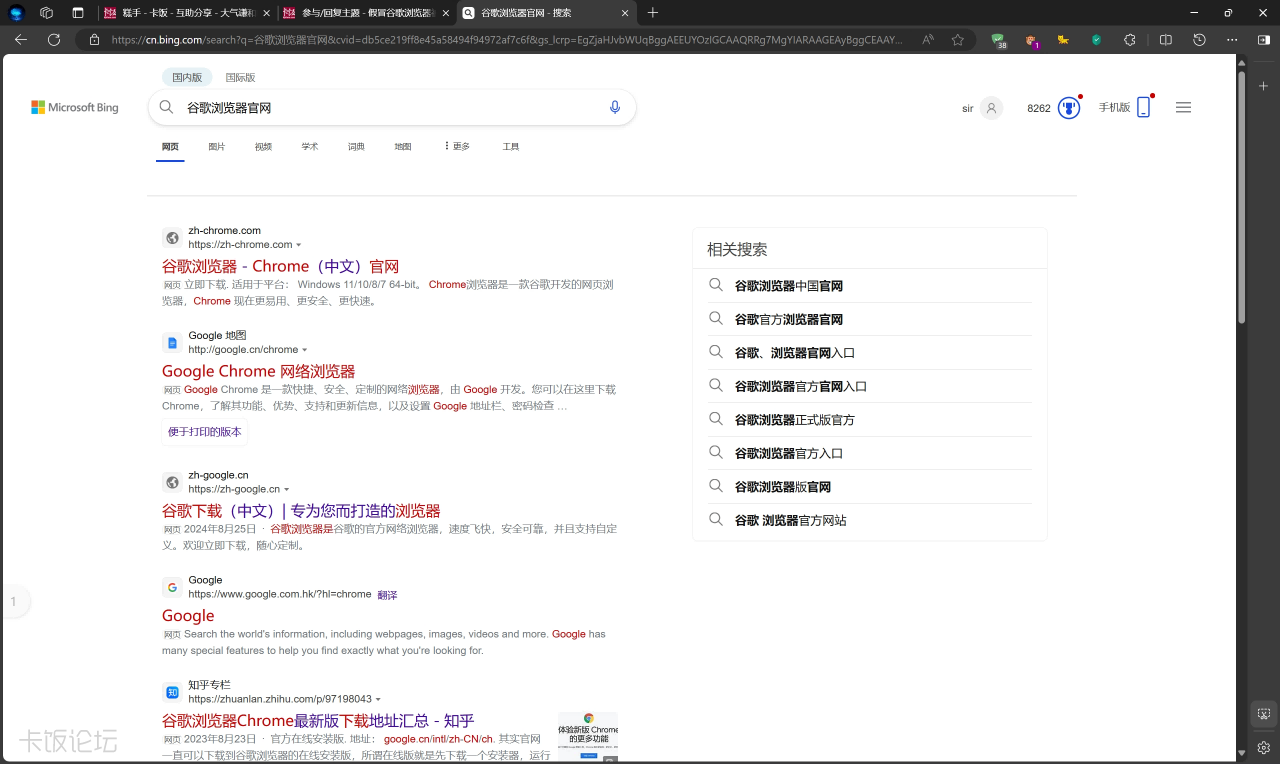Open result 谷歌下载（中文）| 专为您而打造的浏览器
This screenshot has height=764, width=1280.
pyautogui.click(x=301, y=510)
